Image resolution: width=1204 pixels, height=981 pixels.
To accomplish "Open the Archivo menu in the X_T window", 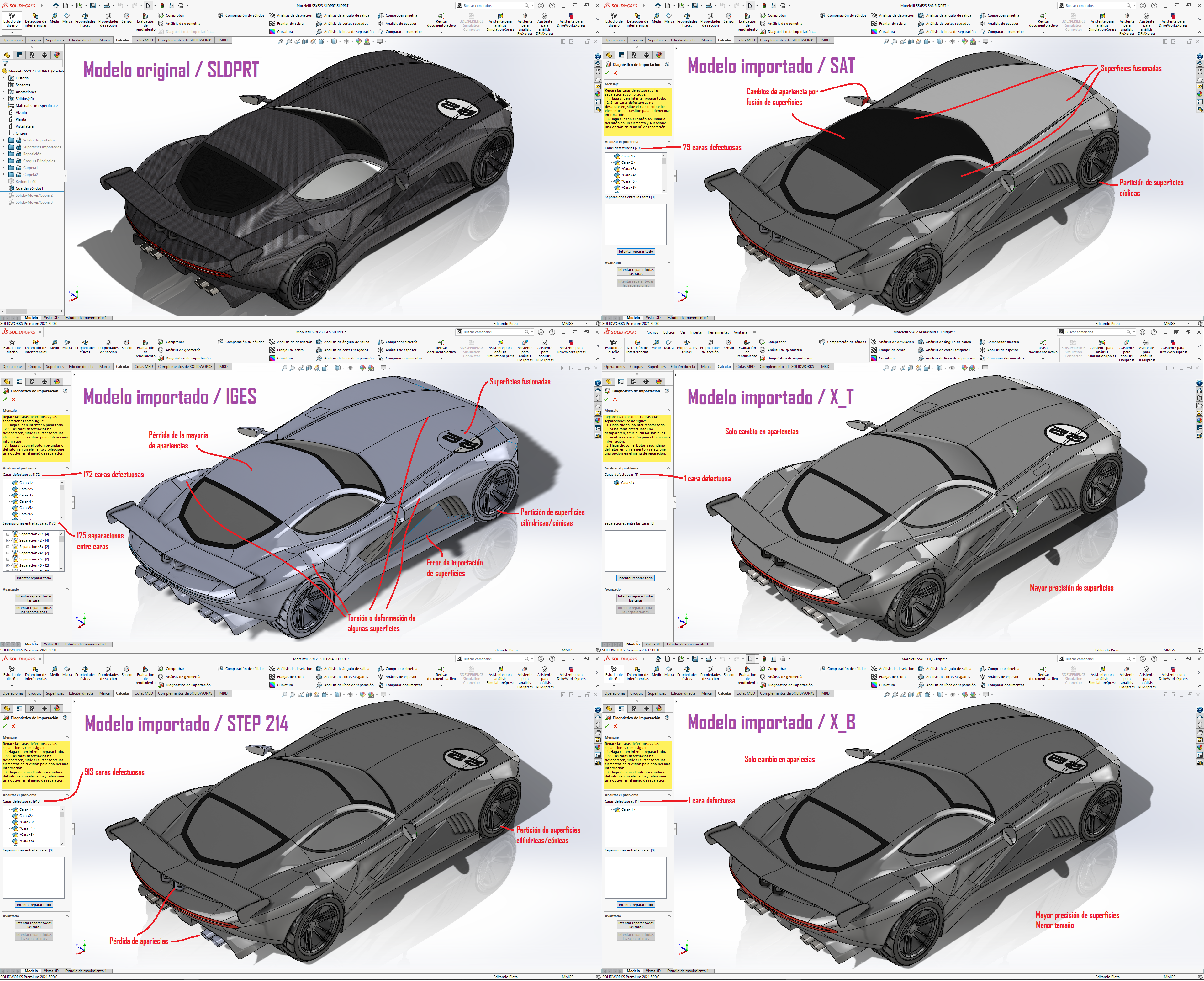I will pyautogui.click(x=652, y=332).
